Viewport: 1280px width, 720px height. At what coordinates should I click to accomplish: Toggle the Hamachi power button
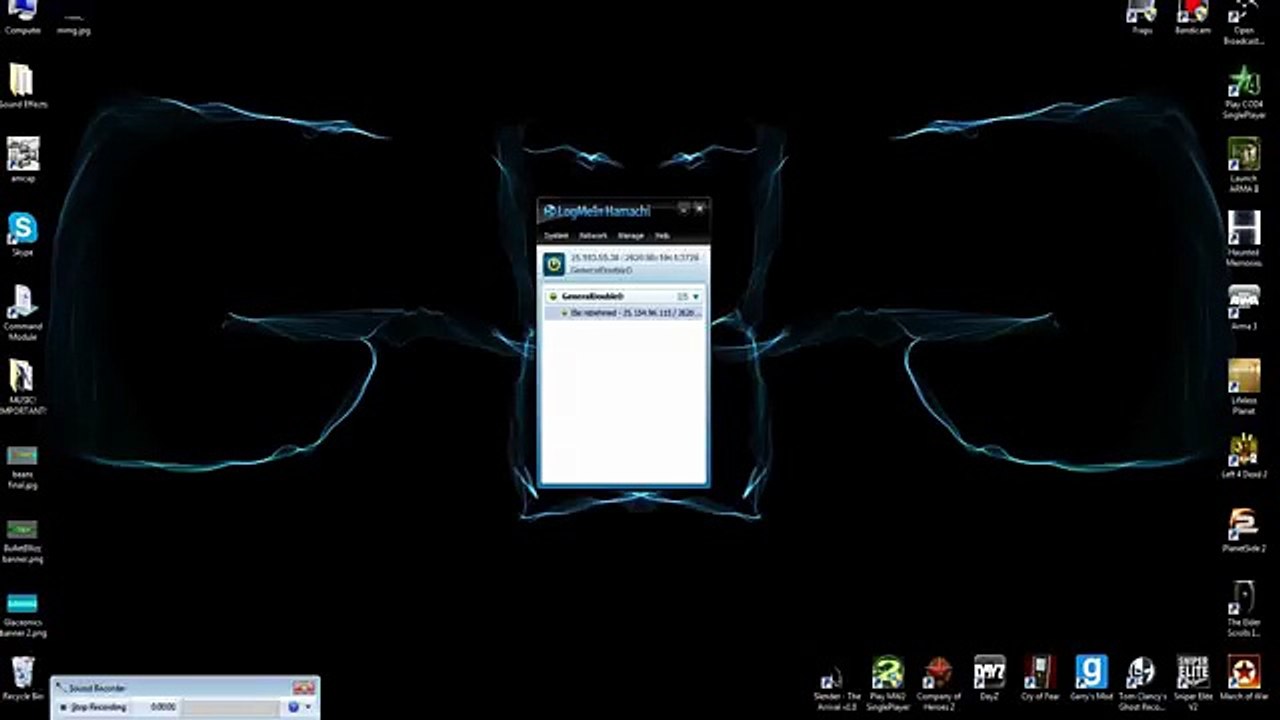pos(553,264)
